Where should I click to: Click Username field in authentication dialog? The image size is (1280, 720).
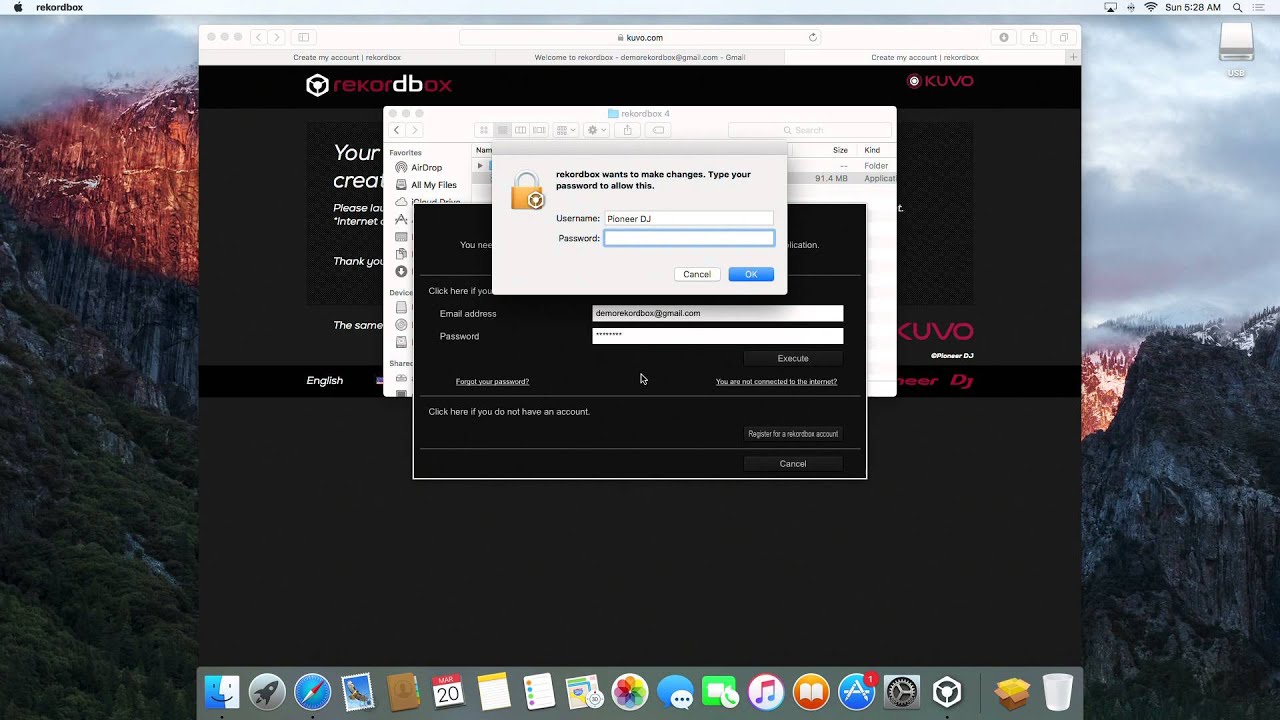(689, 218)
